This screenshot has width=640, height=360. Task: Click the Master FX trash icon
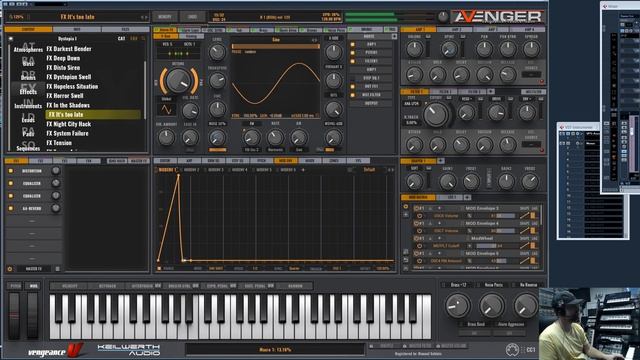point(58,269)
